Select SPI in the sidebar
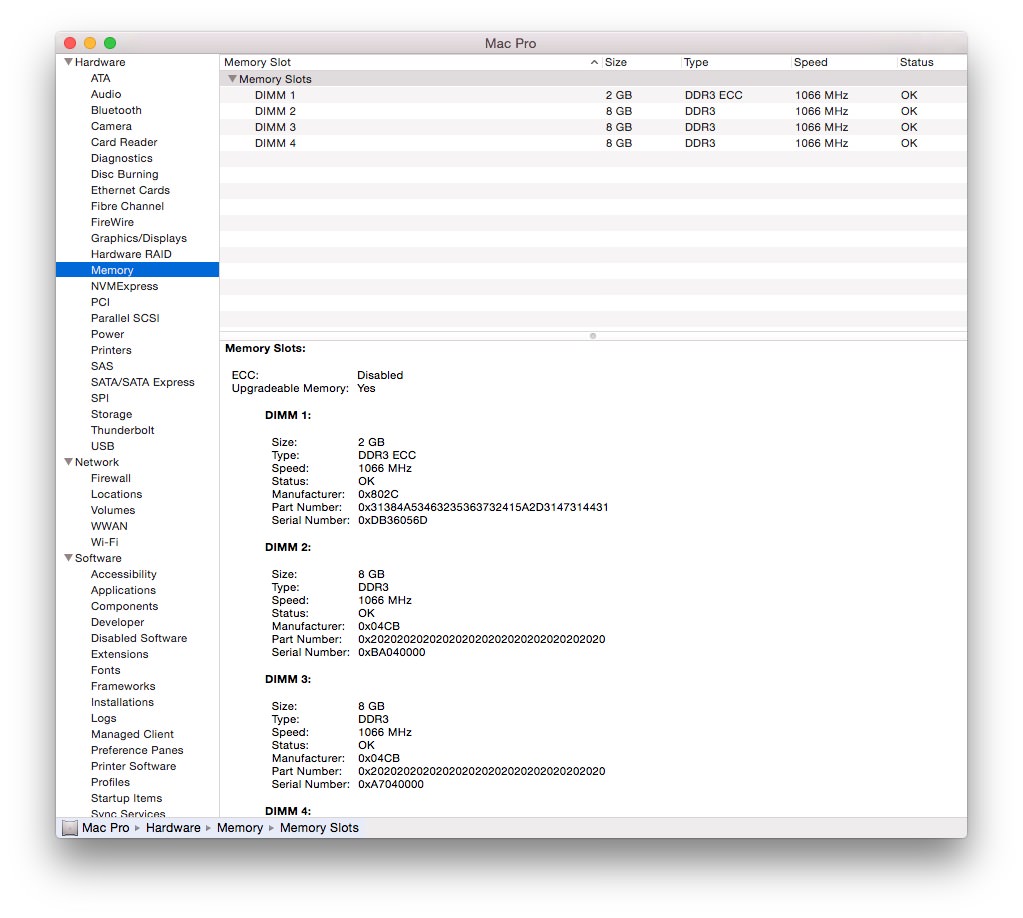Image resolution: width=1023 pixels, height=918 pixels. point(100,398)
